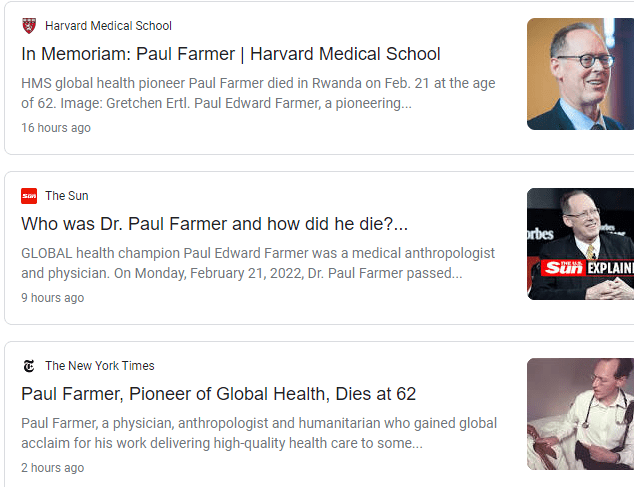This screenshot has height=487, width=634.
Task: Click The New York Times favicon
Action: point(29,366)
